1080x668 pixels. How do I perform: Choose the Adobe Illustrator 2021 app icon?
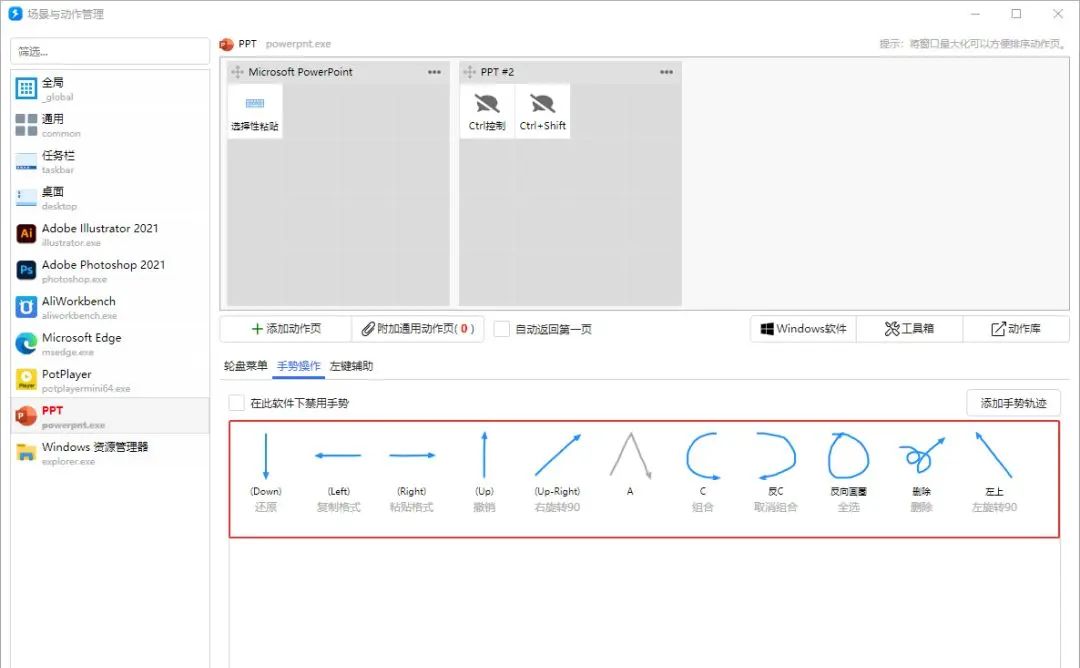pyautogui.click(x=26, y=234)
